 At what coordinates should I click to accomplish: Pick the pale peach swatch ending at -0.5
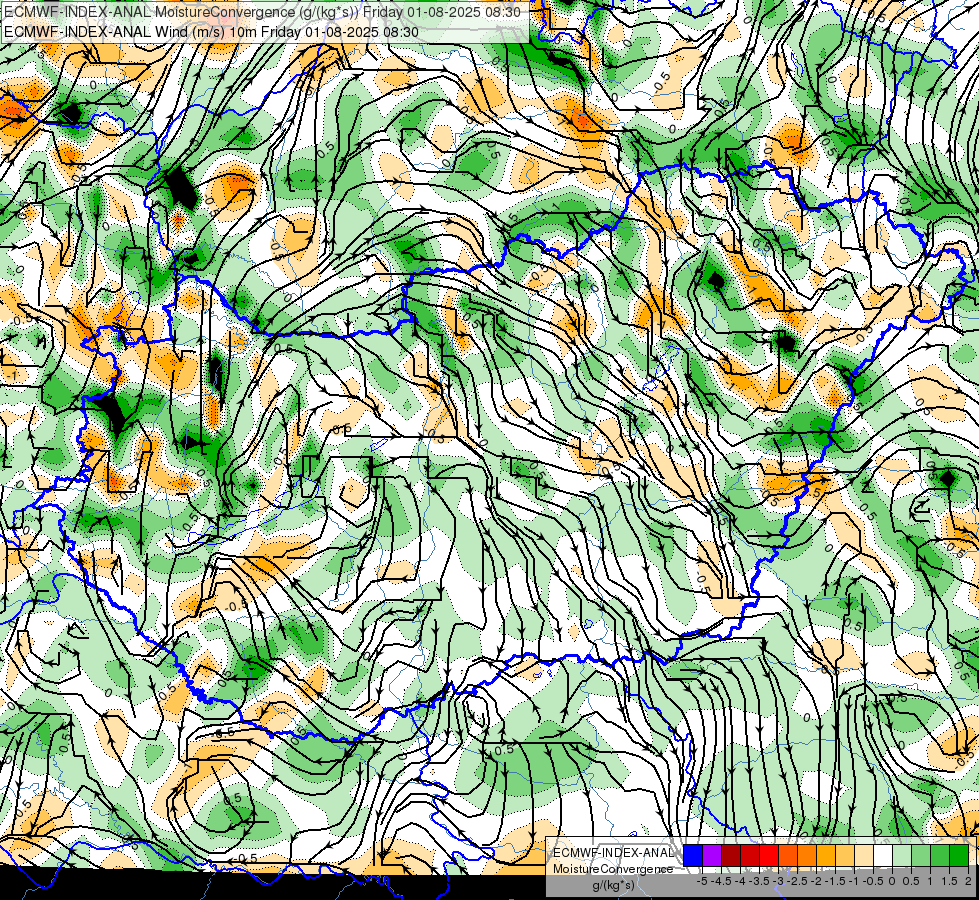pos(863,856)
